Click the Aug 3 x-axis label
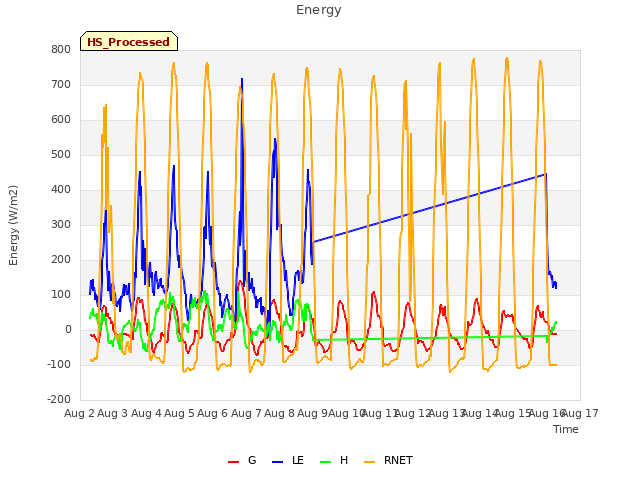640x480 pixels. pyautogui.click(x=113, y=413)
